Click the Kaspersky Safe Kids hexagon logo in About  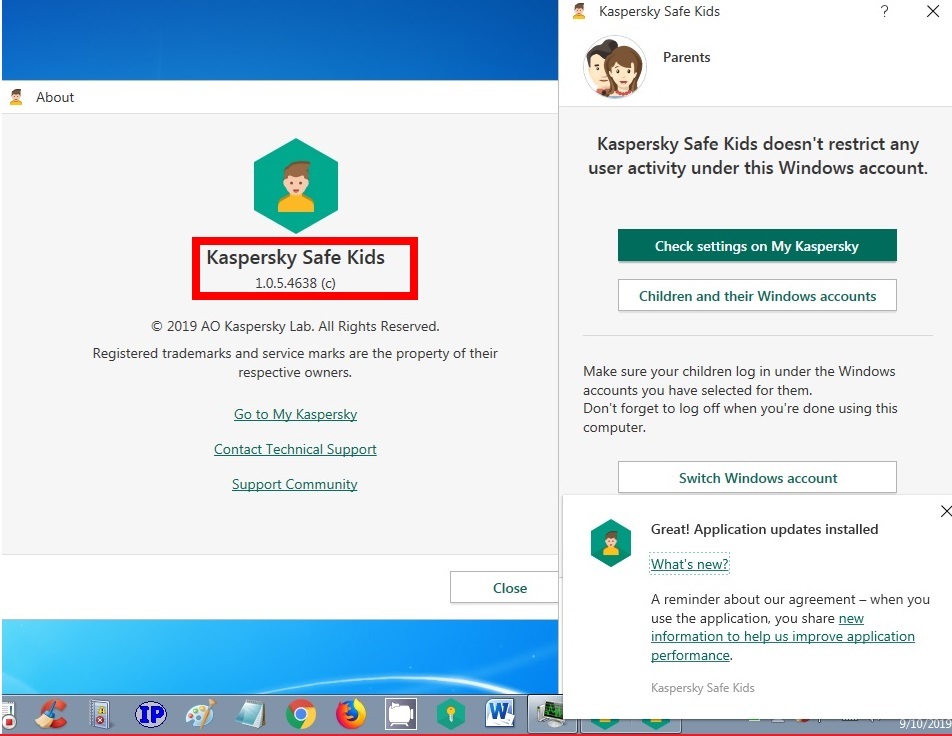296,186
